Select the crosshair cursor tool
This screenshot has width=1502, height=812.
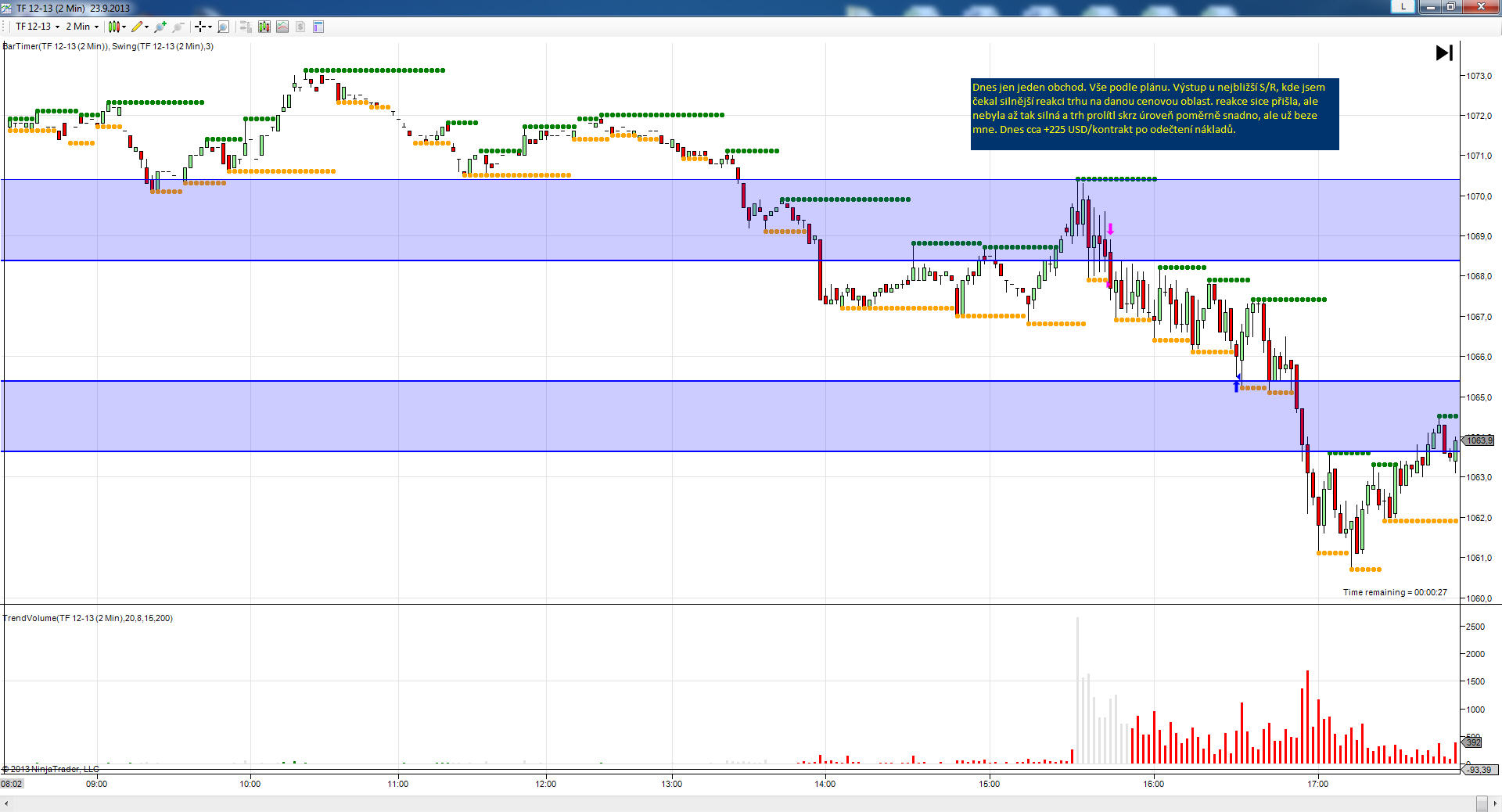tap(200, 27)
